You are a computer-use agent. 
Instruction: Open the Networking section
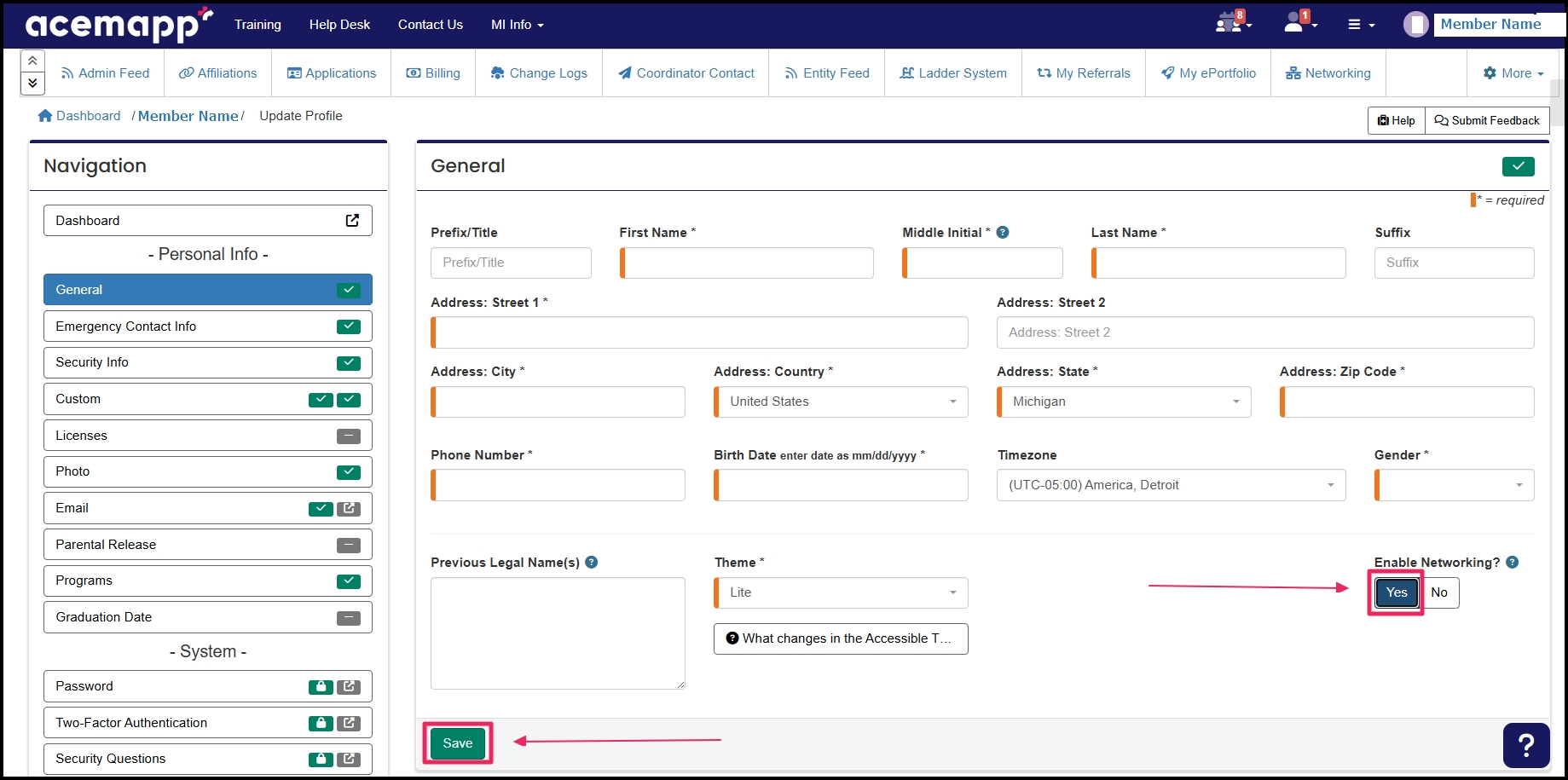click(1328, 72)
